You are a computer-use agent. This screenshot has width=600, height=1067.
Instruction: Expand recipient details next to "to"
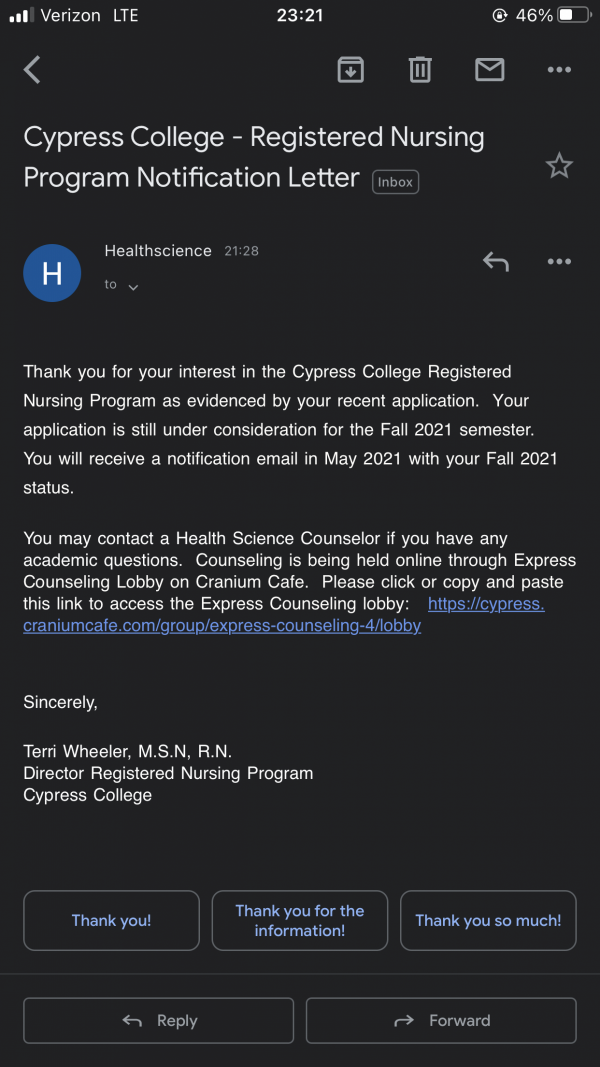point(133,287)
